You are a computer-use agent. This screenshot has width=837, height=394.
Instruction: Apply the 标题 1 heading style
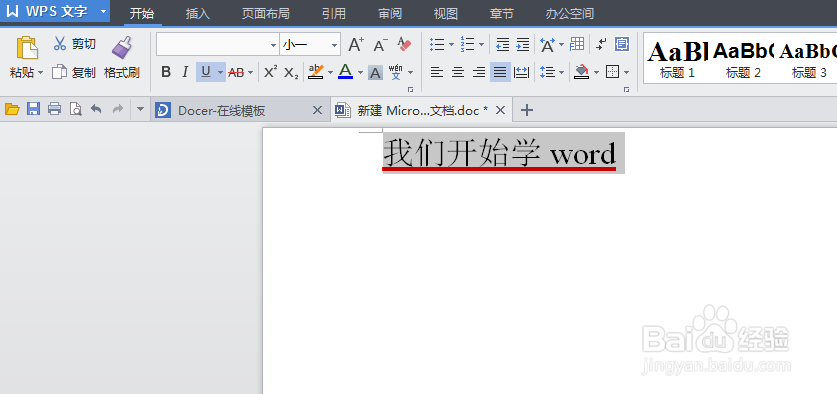pyautogui.click(x=677, y=59)
